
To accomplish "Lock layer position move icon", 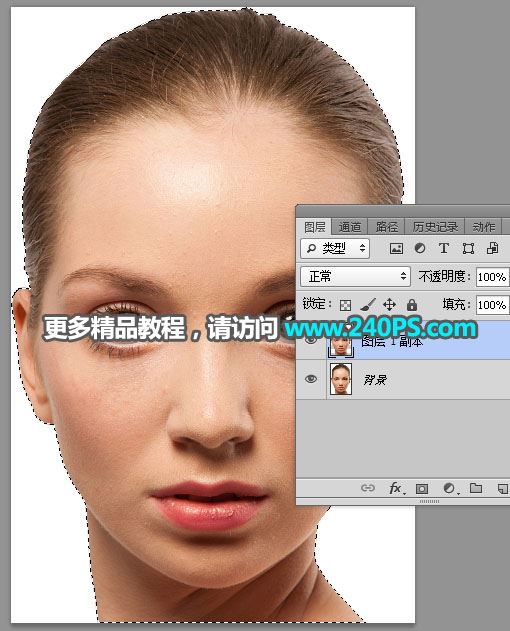I will pos(389,305).
